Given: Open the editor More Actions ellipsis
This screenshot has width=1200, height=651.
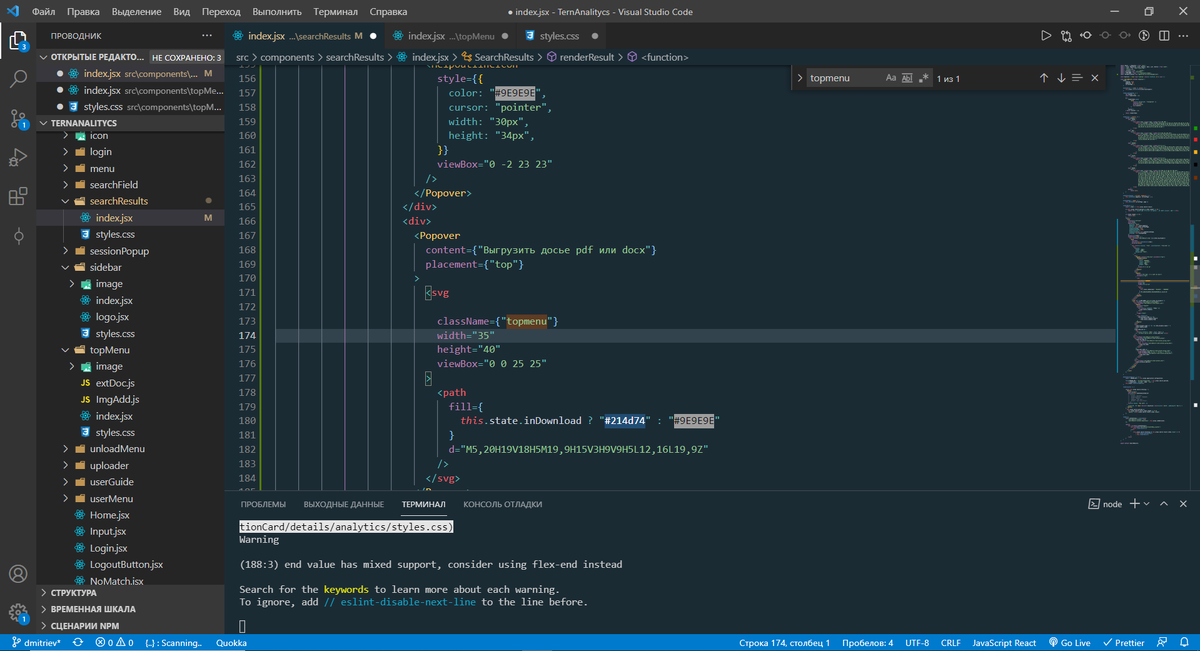Looking at the screenshot, I should 1182,36.
